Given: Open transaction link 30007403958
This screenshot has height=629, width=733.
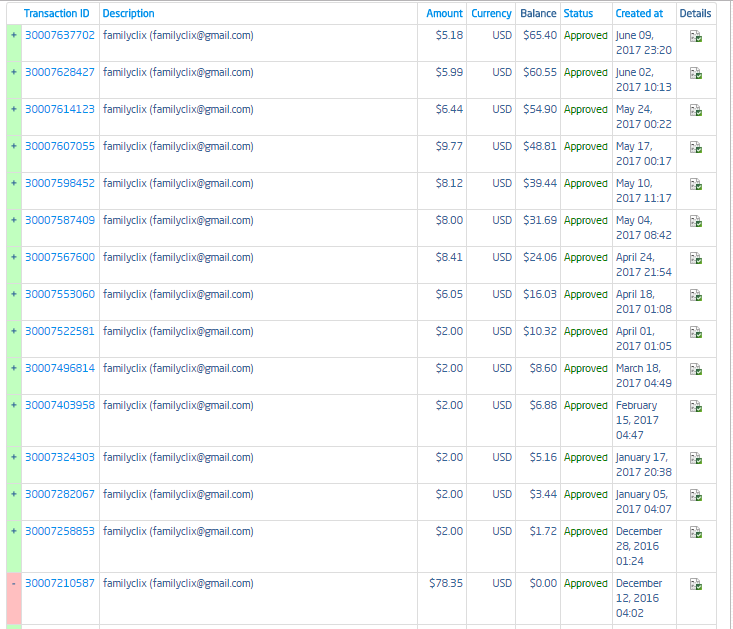Looking at the screenshot, I should tap(60, 405).
